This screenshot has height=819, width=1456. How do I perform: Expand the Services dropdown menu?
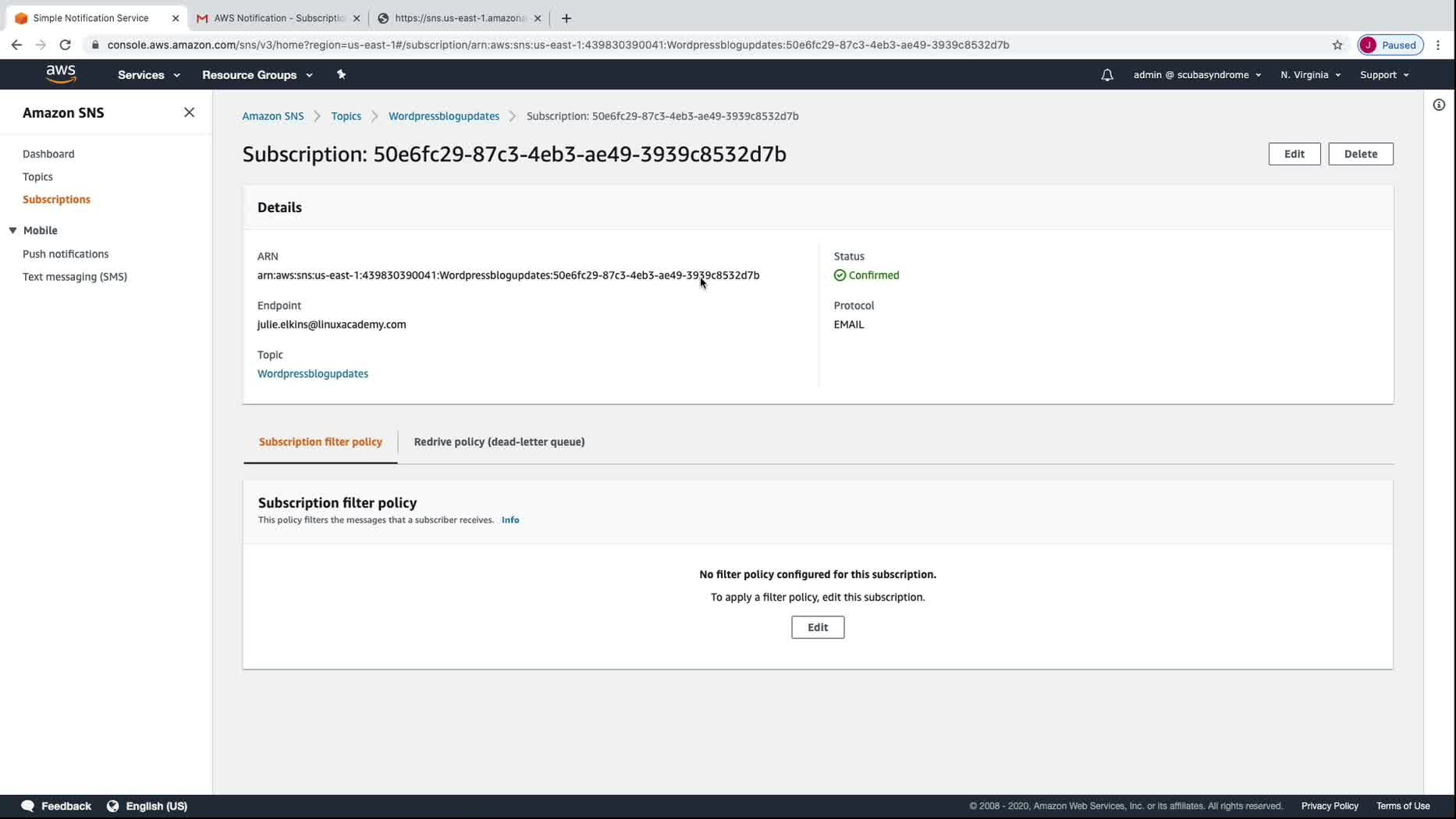[x=149, y=75]
